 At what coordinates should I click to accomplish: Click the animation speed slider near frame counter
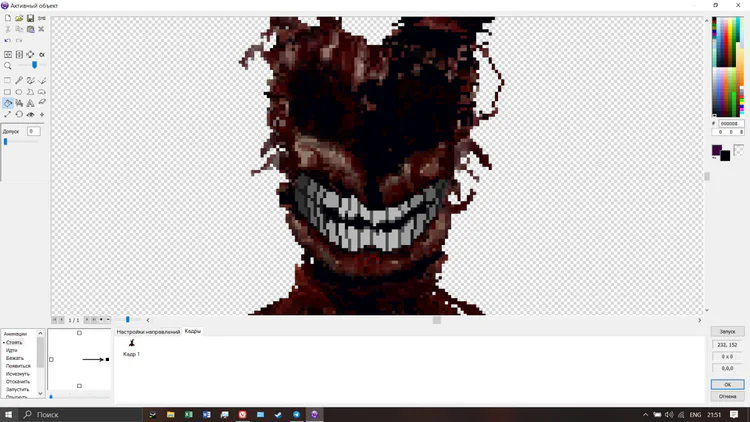(128, 320)
